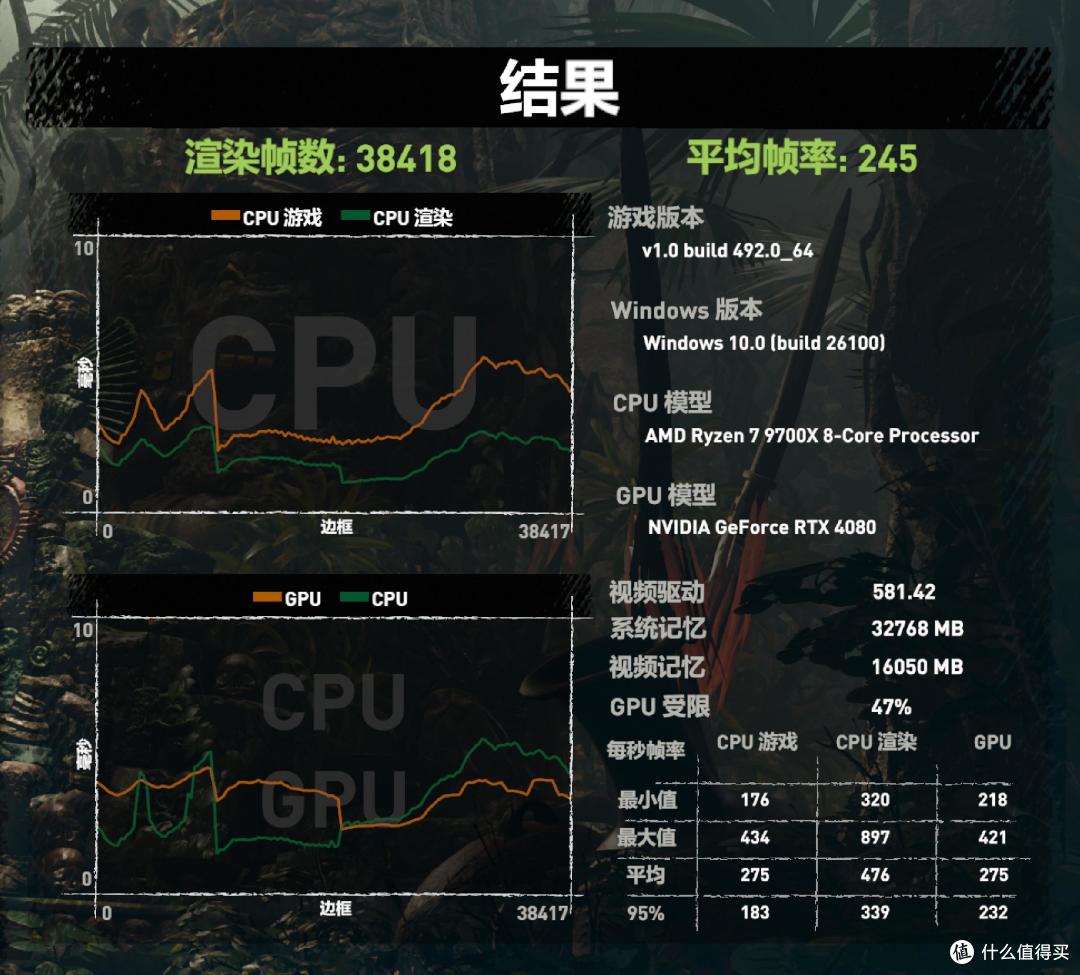Click 边框 axis label under upper chart
The height and width of the screenshot is (975, 1080).
pyautogui.click(x=336, y=527)
